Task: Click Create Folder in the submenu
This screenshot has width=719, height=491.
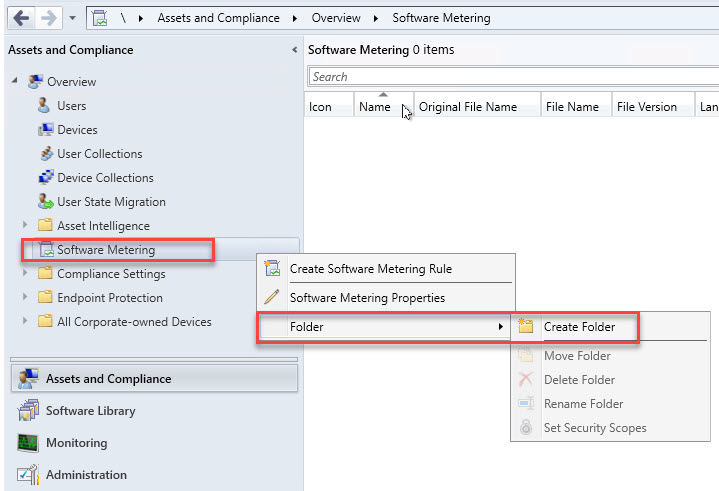Action: pyautogui.click(x=579, y=327)
